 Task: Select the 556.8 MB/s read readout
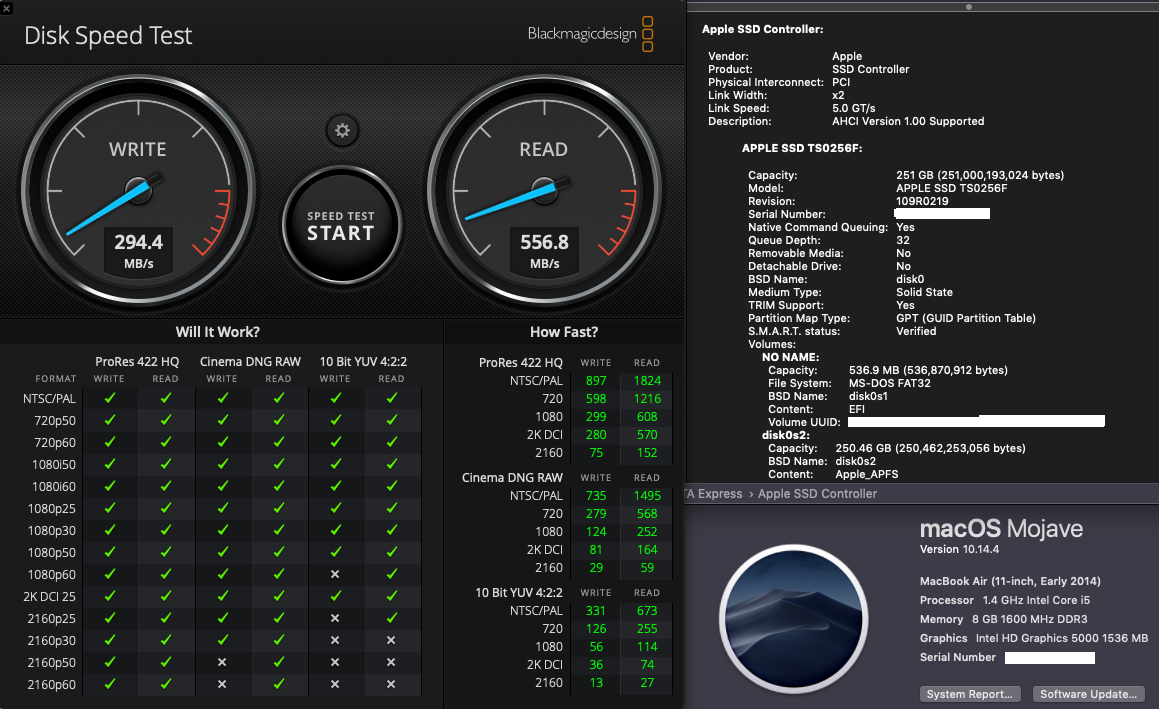544,251
